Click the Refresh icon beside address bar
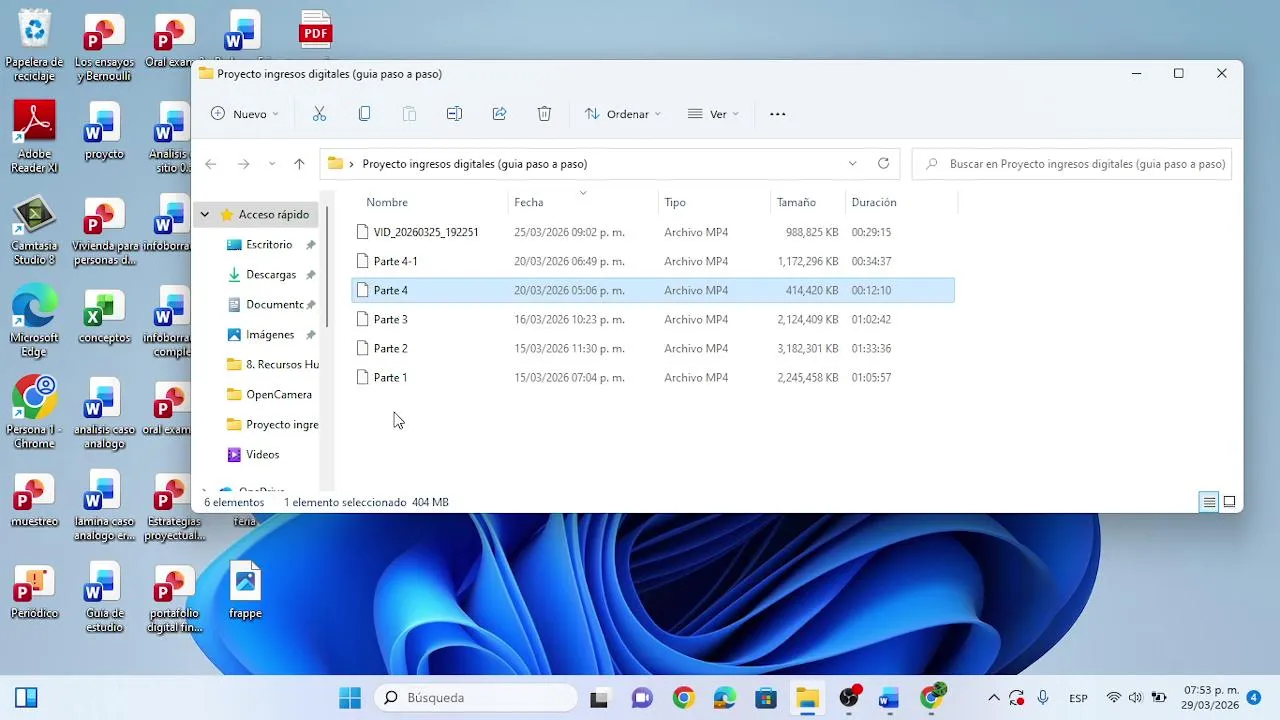Image resolution: width=1280 pixels, height=720 pixels. point(883,163)
